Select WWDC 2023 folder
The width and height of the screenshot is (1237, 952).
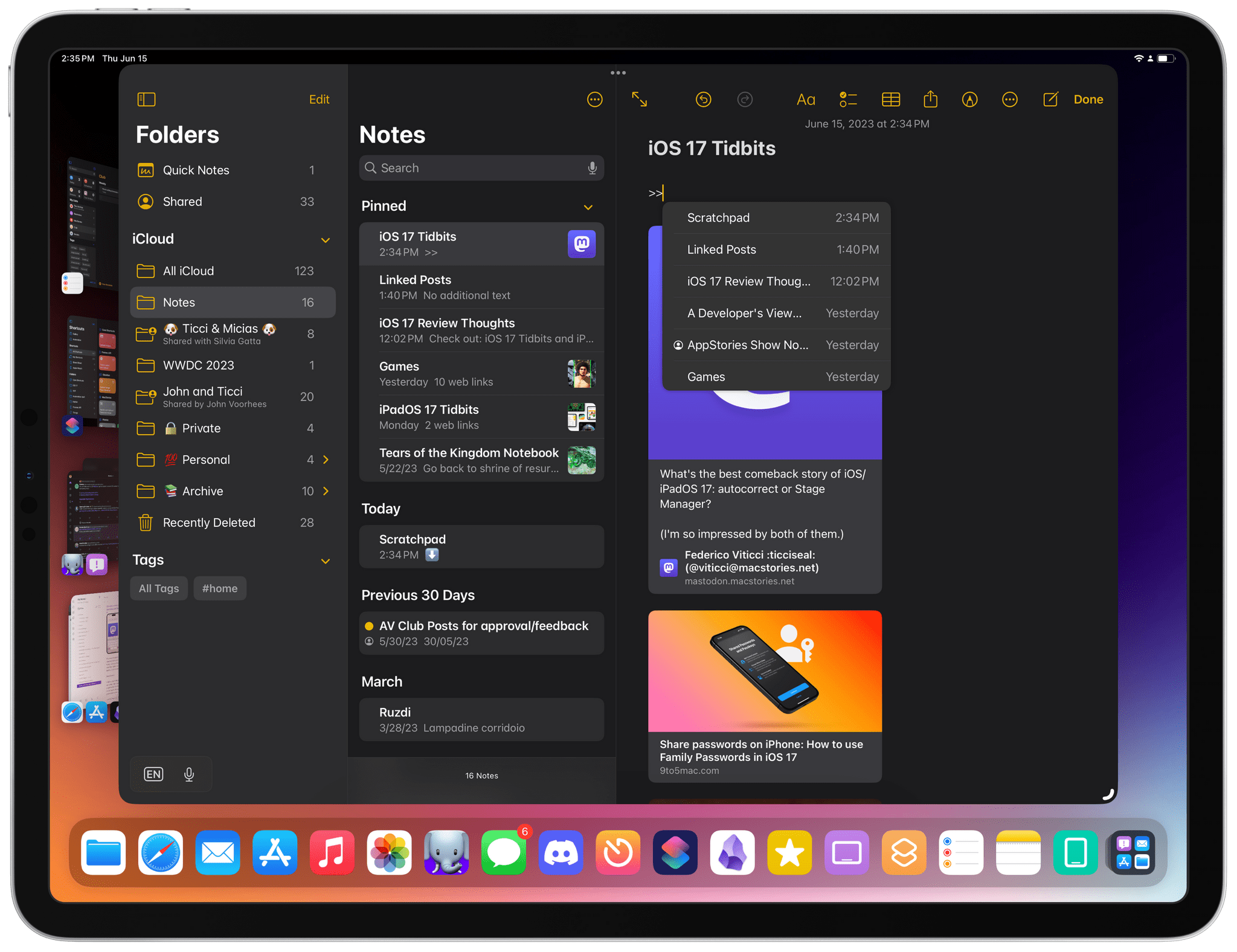click(233, 365)
